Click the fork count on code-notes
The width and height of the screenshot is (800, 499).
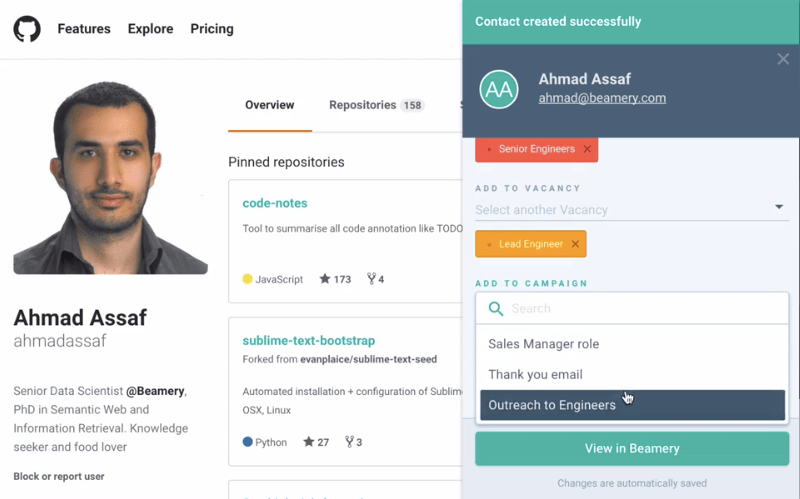coord(376,279)
